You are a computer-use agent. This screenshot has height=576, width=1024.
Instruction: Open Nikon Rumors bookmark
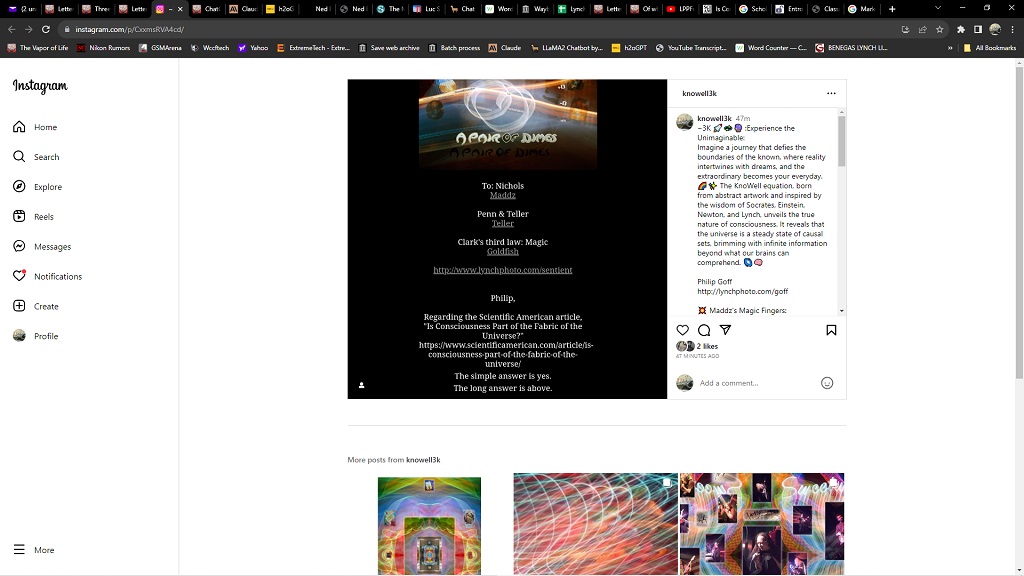[x=103, y=48]
